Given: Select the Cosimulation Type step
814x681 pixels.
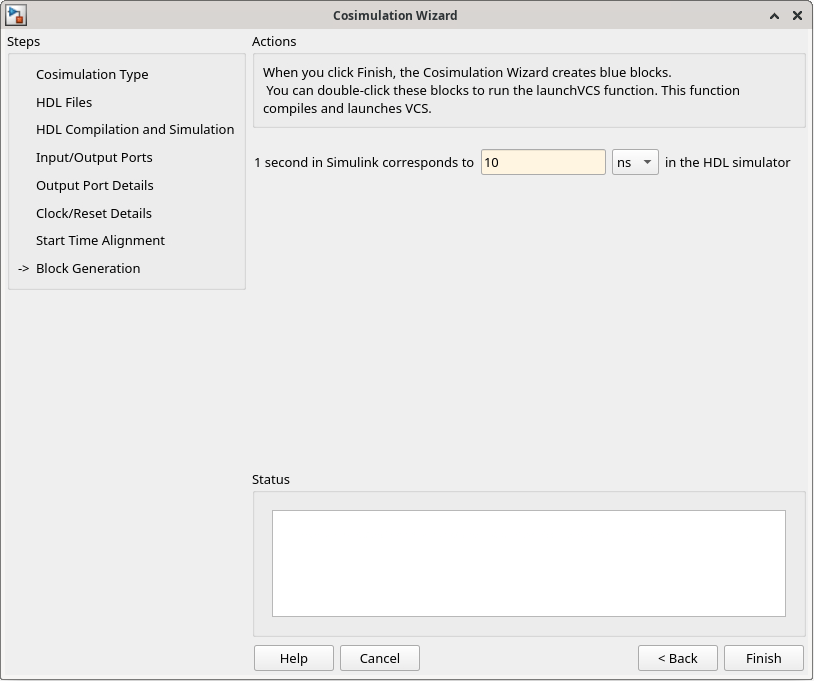Looking at the screenshot, I should [92, 74].
